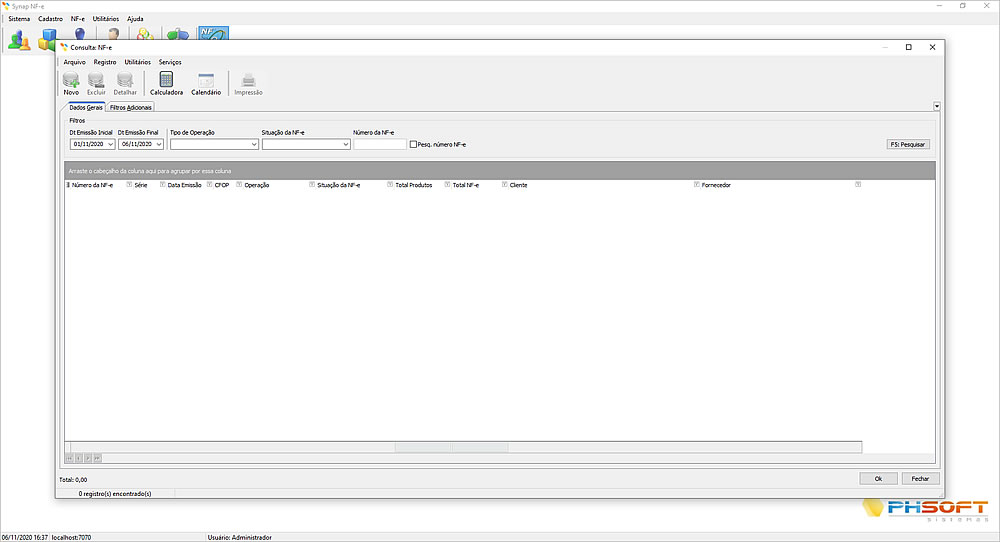
Task: Click the Excluir record icon
Action: [x=96, y=83]
